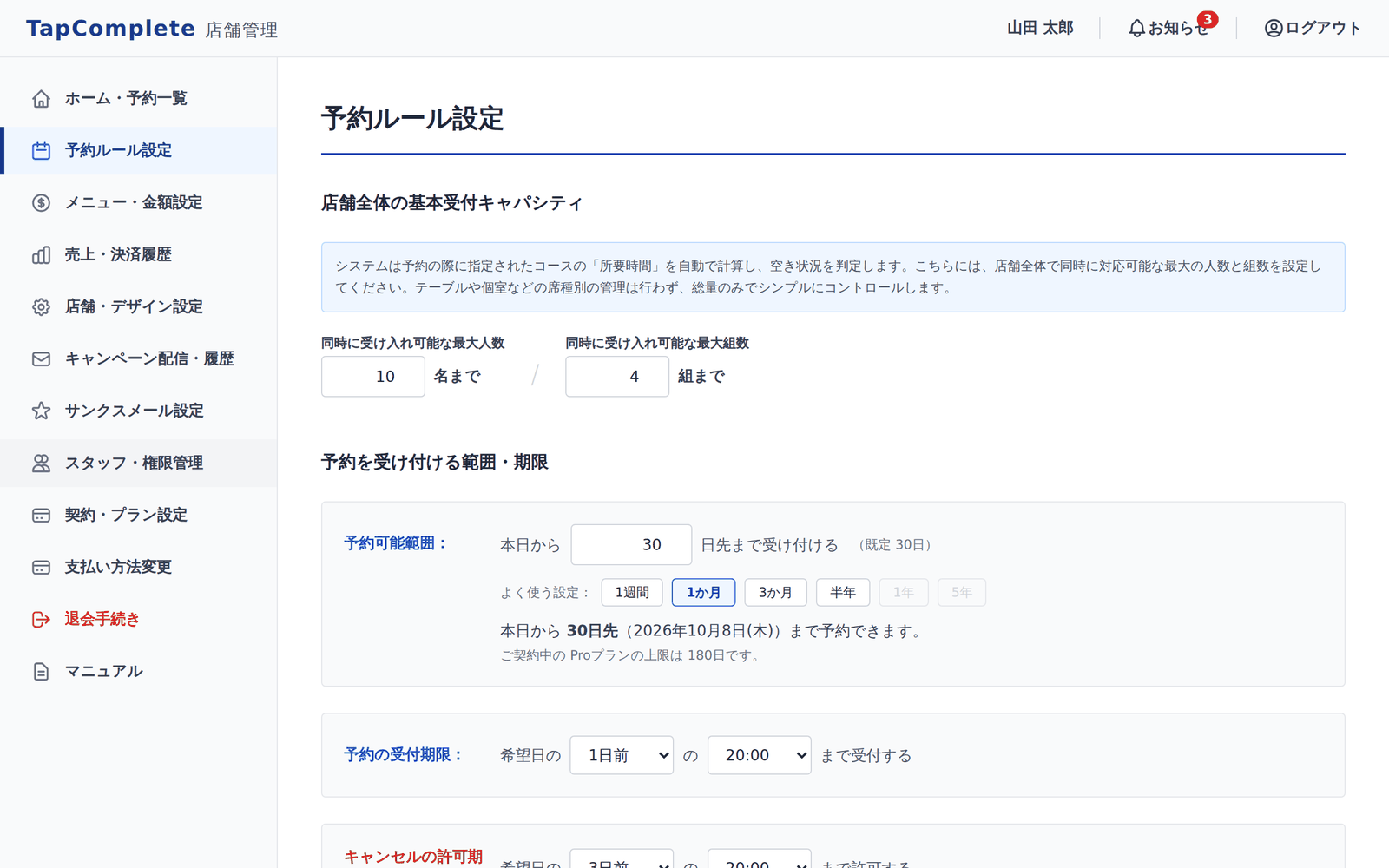Select the 1週間 preset
This screenshot has height=868, width=1389.
(632, 592)
